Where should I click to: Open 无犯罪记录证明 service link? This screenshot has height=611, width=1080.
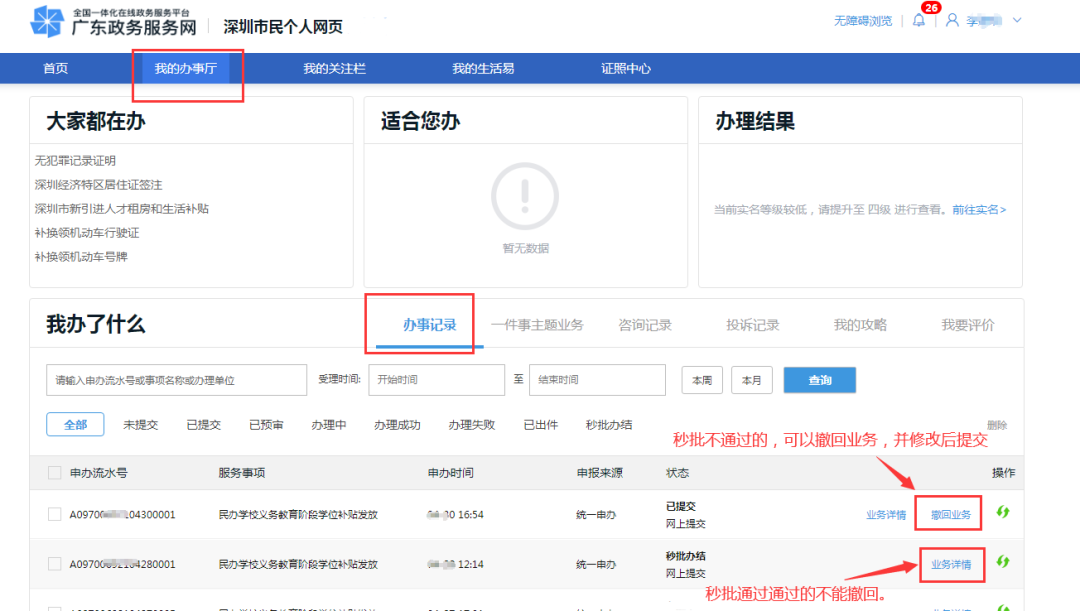[75, 160]
